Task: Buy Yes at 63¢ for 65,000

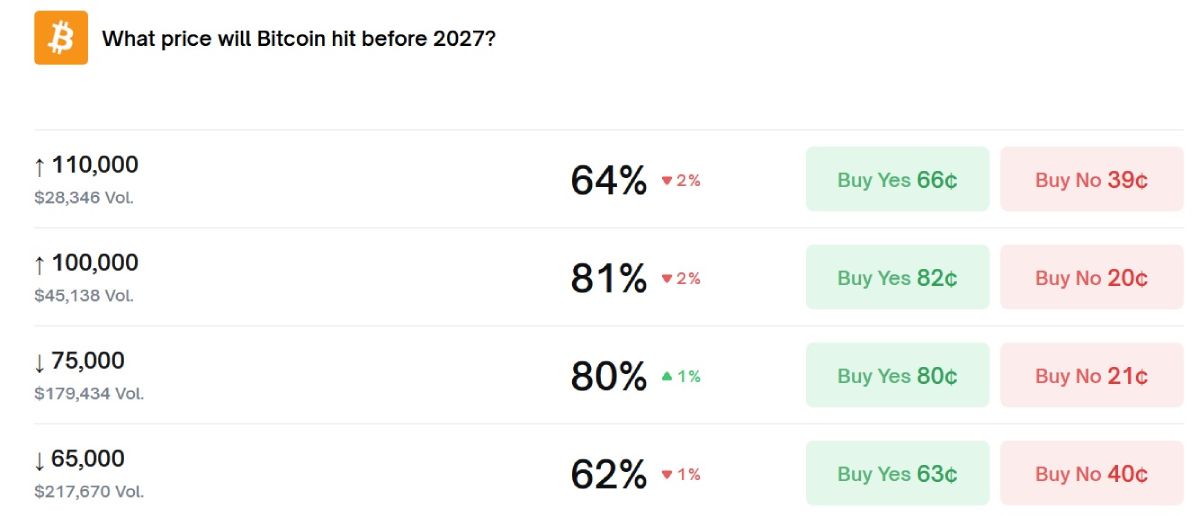Action: (897, 474)
